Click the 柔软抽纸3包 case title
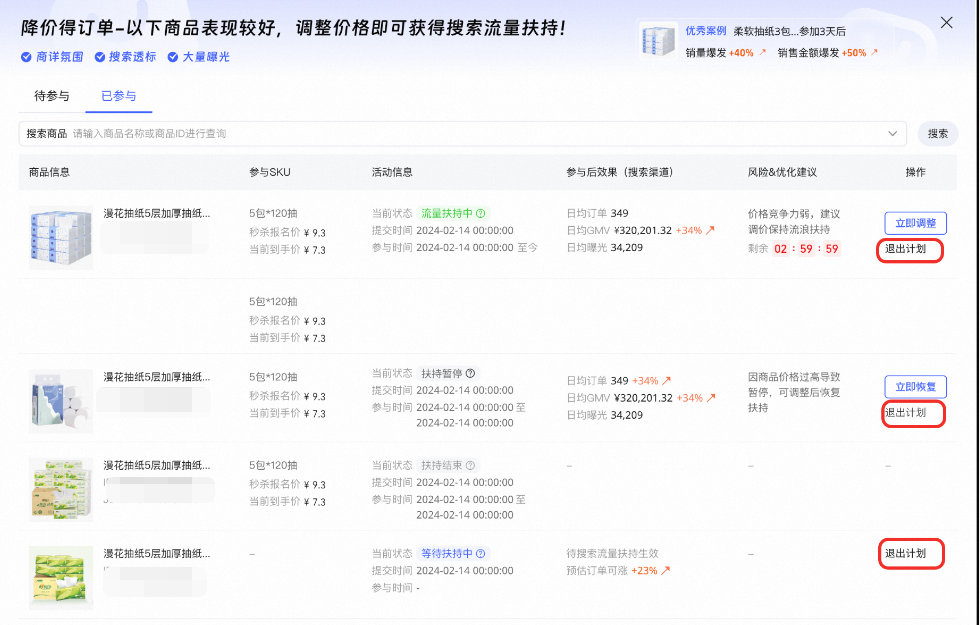 [x=789, y=31]
